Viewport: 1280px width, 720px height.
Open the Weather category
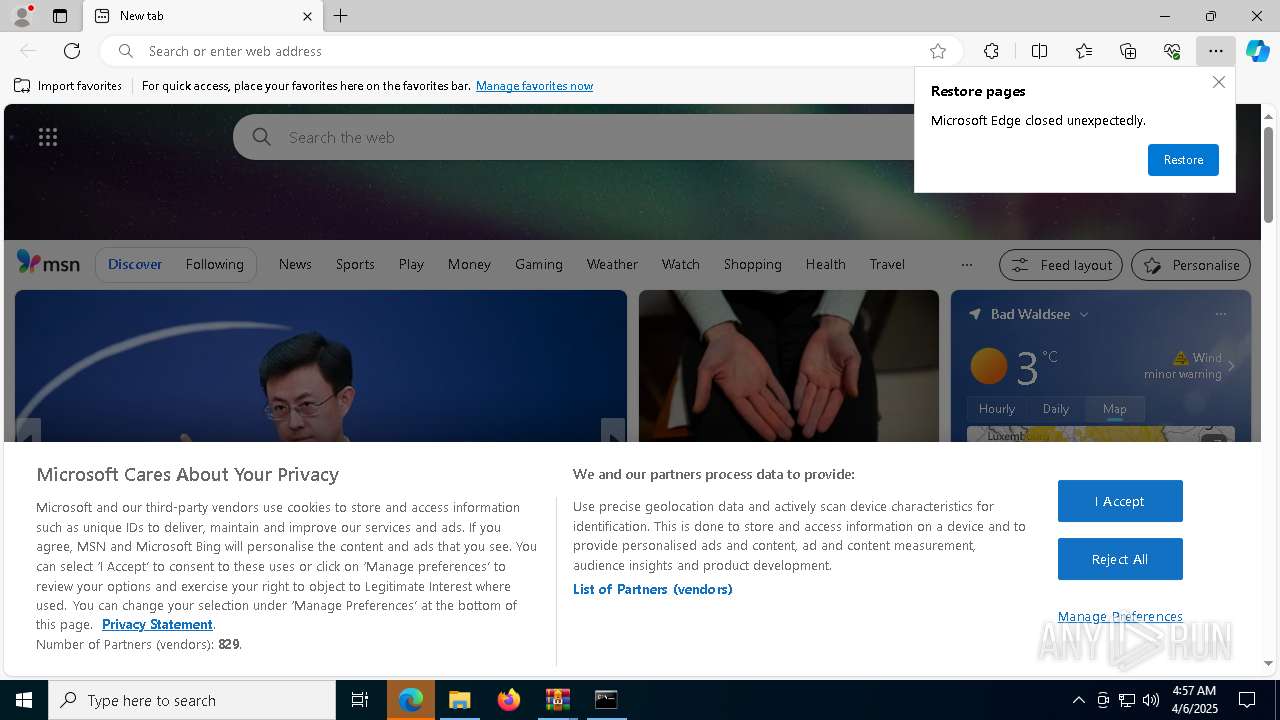612,264
